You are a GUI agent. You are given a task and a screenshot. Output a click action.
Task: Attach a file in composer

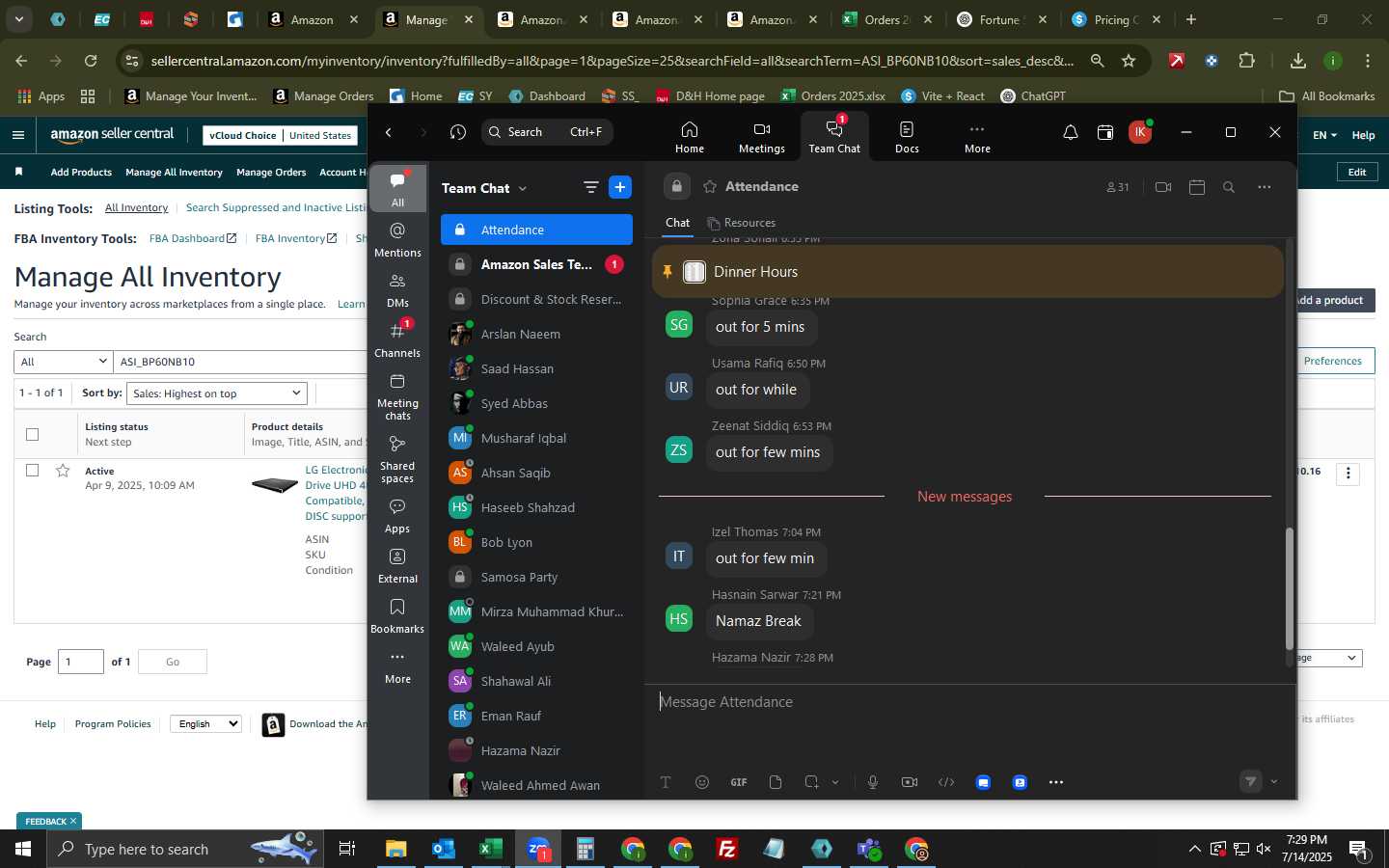pyautogui.click(x=776, y=782)
